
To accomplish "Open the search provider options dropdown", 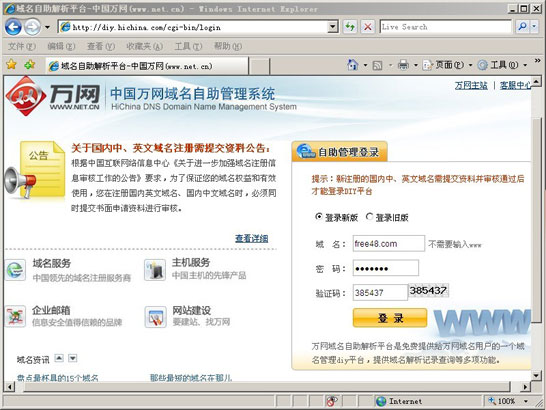I will pyautogui.click(x=534, y=26).
